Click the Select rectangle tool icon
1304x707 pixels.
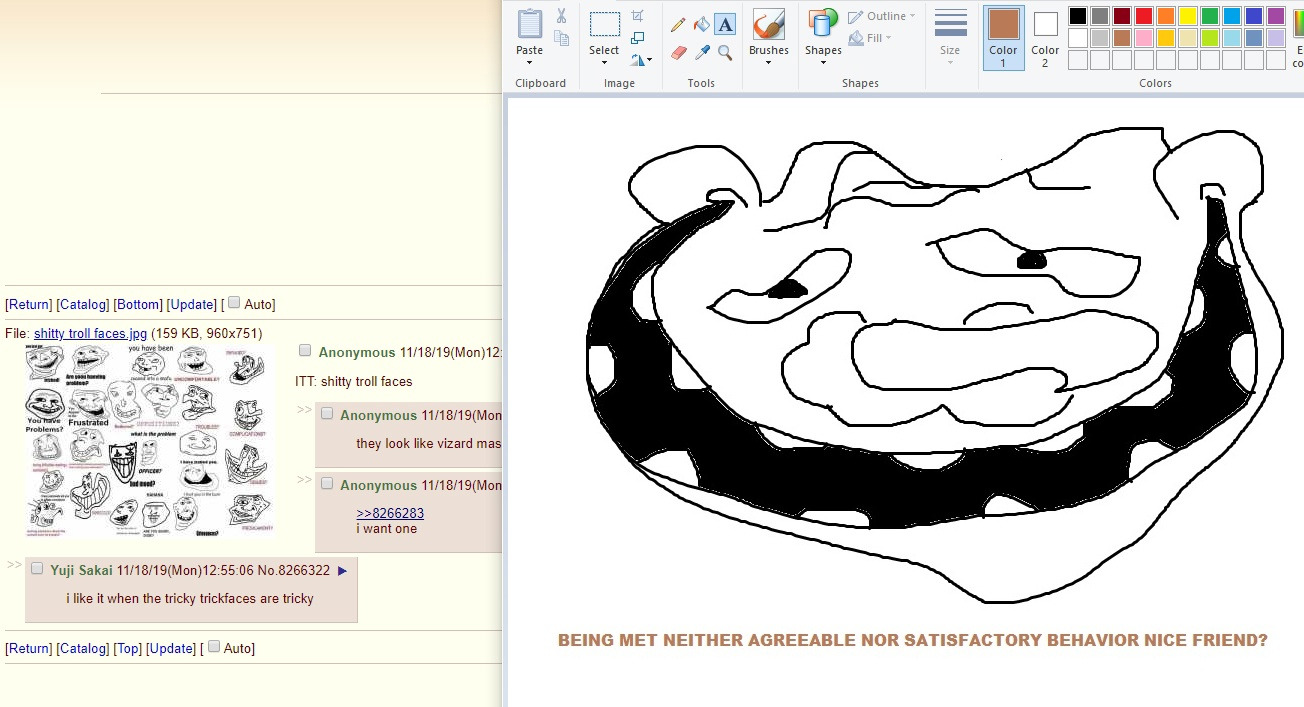604,24
